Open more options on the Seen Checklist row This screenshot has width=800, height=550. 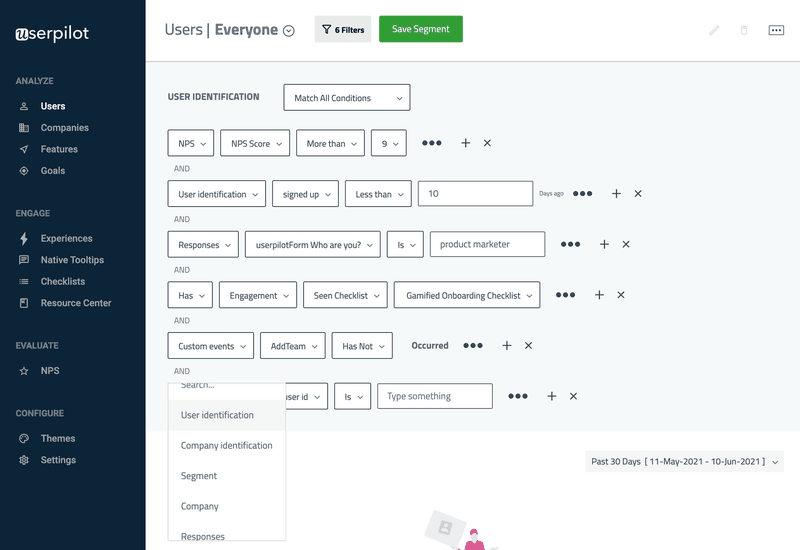click(x=565, y=294)
